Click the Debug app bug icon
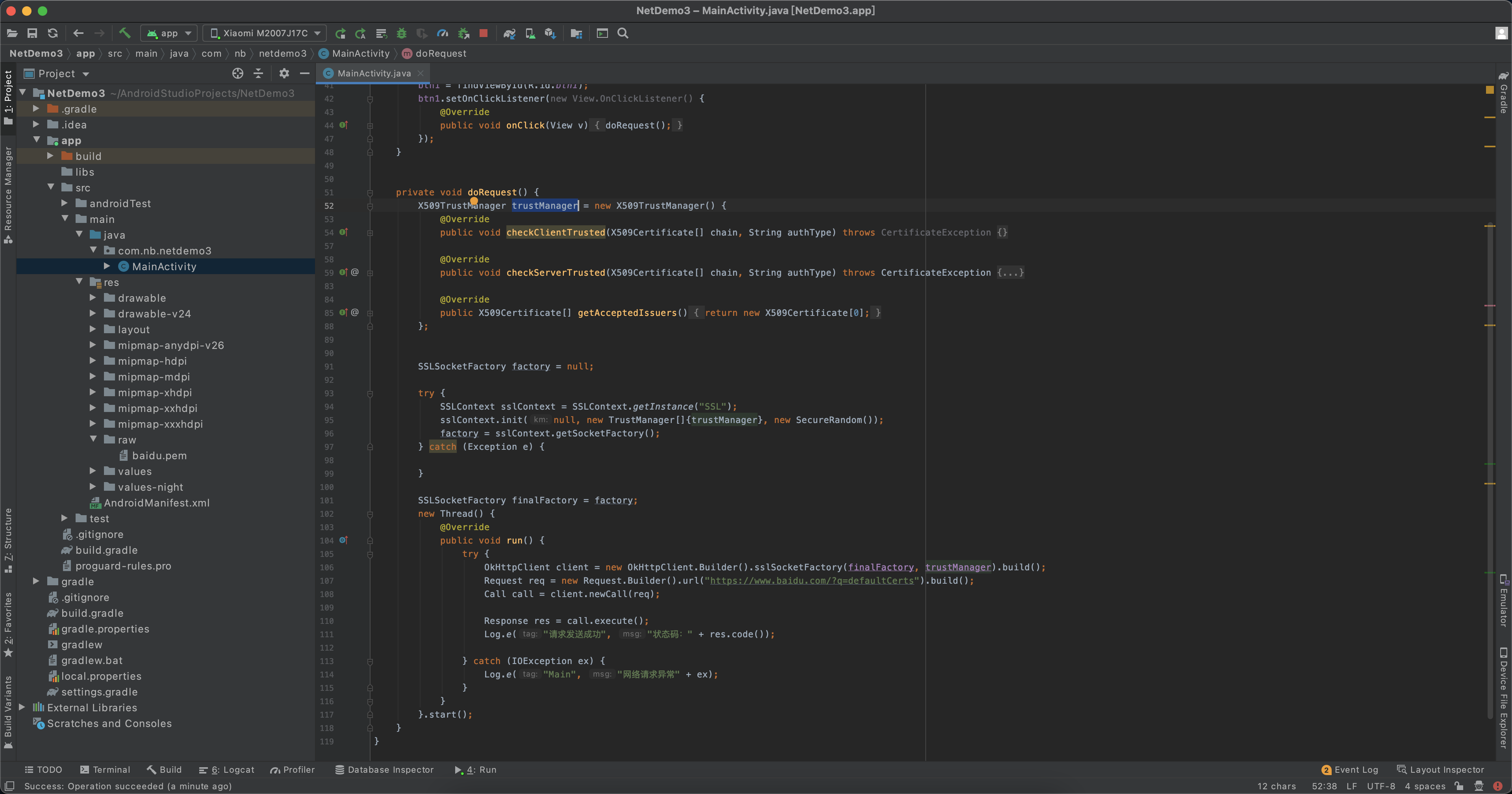The image size is (1512, 794). [x=402, y=33]
